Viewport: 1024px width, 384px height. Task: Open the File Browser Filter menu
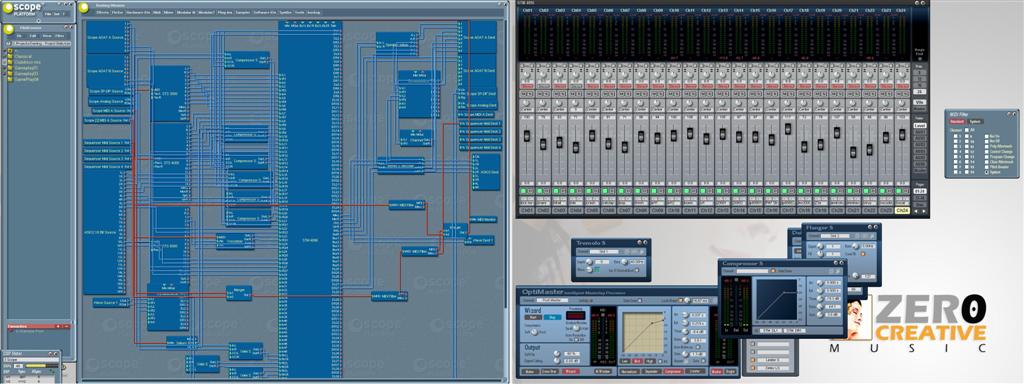pyautogui.click(x=59, y=35)
